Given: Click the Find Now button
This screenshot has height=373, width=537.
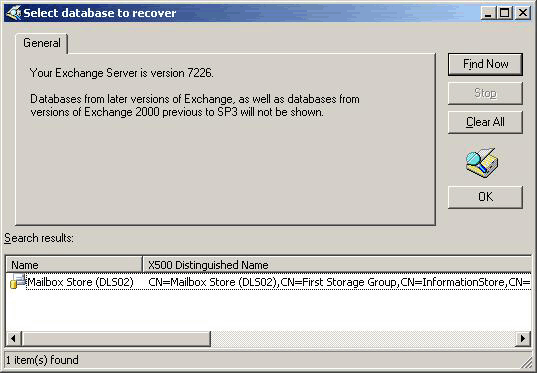Looking at the screenshot, I should click(x=485, y=64).
